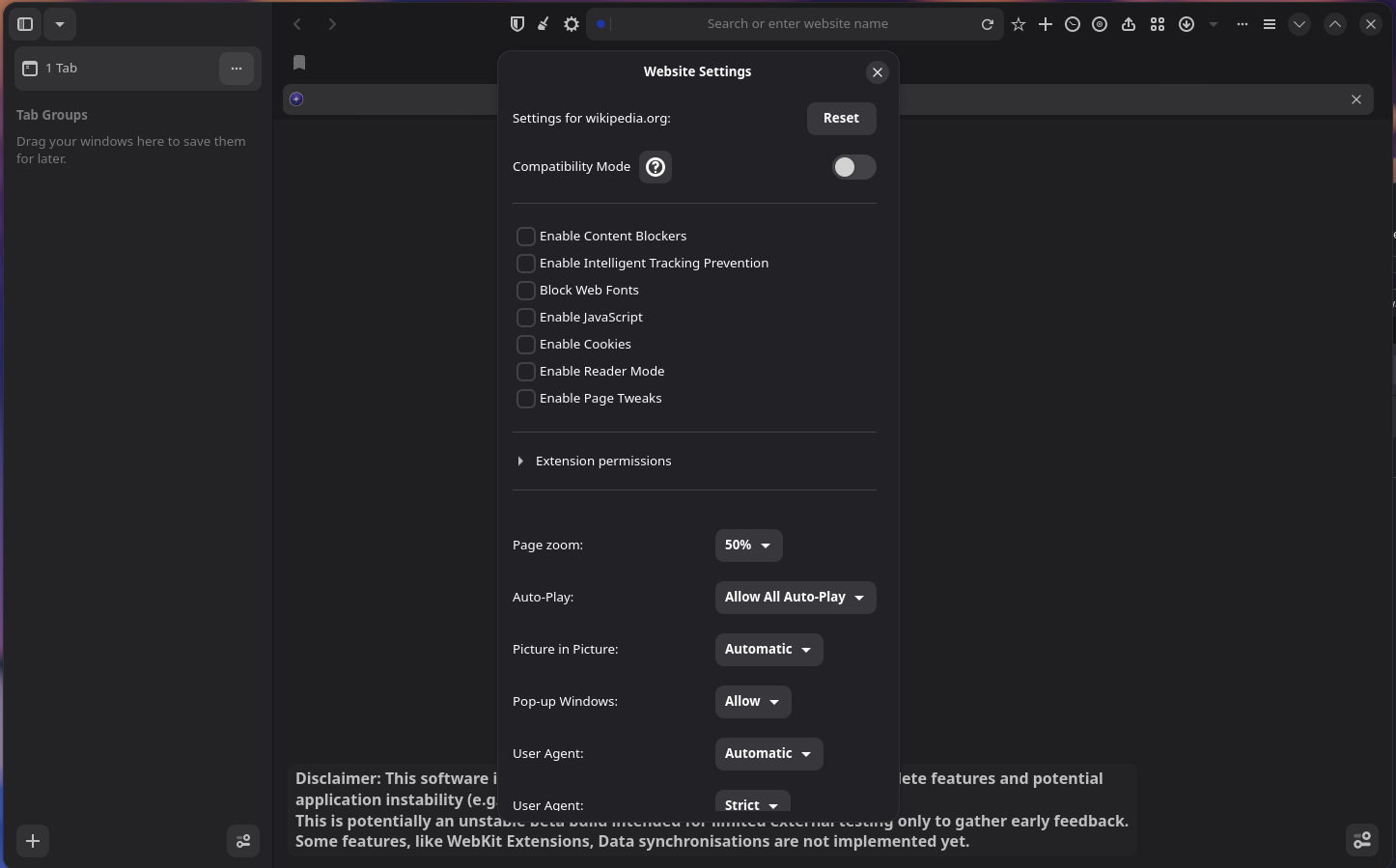Image resolution: width=1396 pixels, height=868 pixels.
Task: Reset settings for wikipedia.org
Action: [x=841, y=119]
